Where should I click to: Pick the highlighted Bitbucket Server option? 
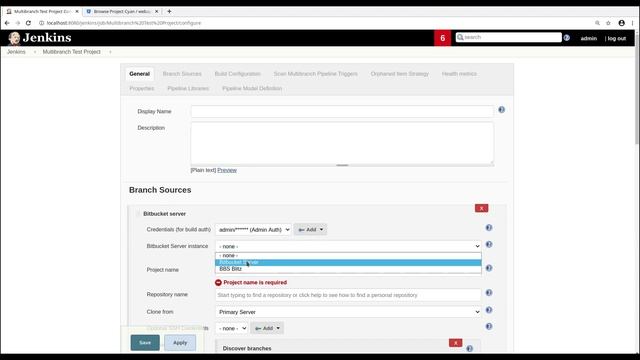click(348, 262)
